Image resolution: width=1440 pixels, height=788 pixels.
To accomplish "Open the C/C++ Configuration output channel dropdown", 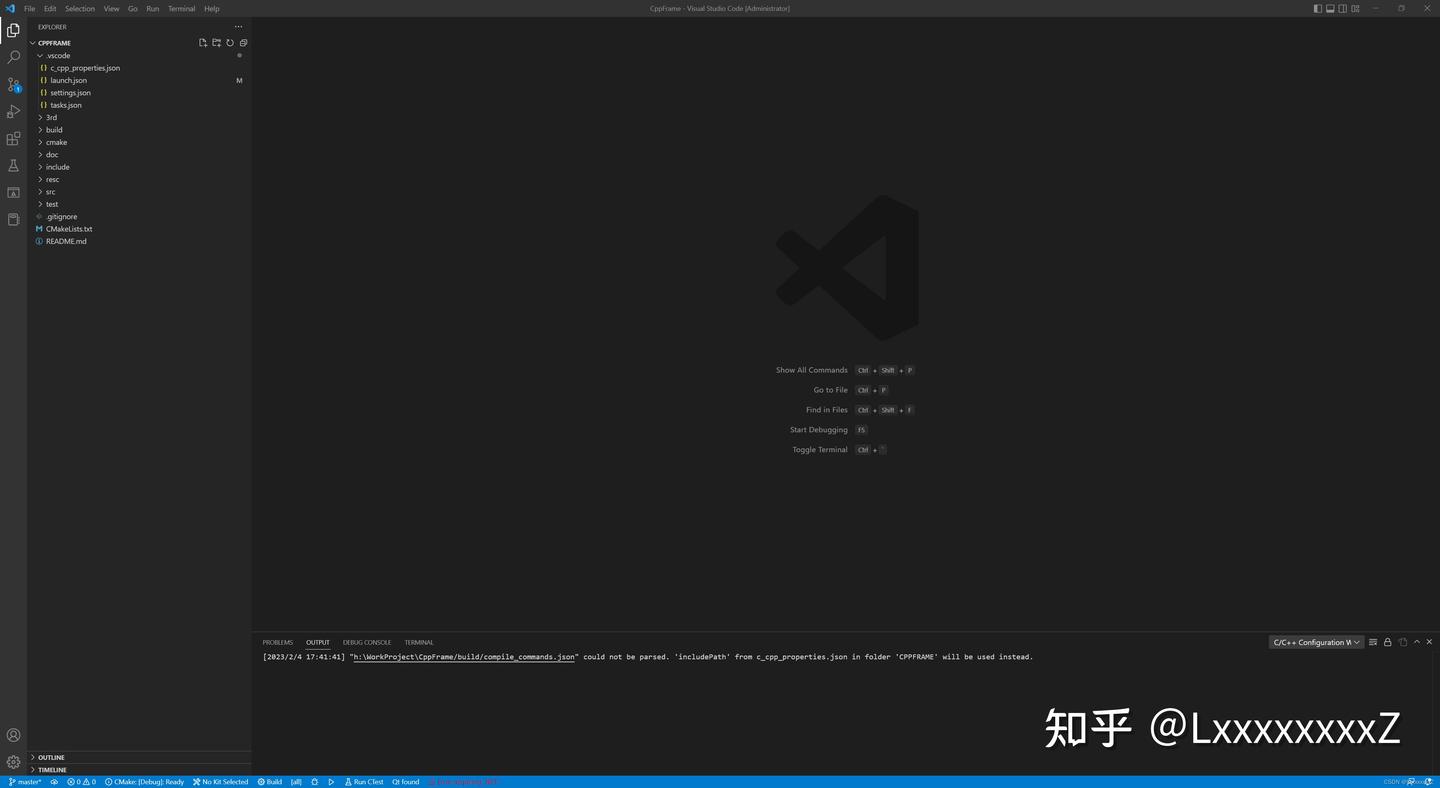I will tap(1316, 642).
